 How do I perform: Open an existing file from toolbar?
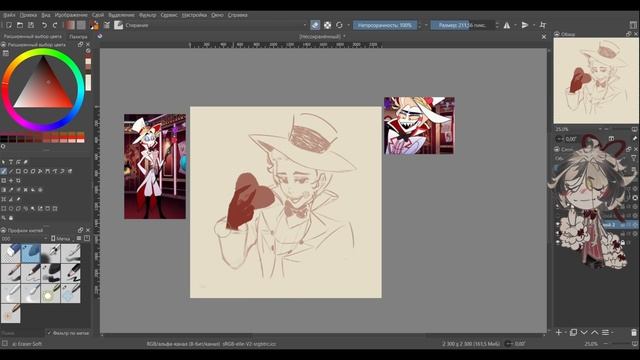pyautogui.click(x=20, y=25)
